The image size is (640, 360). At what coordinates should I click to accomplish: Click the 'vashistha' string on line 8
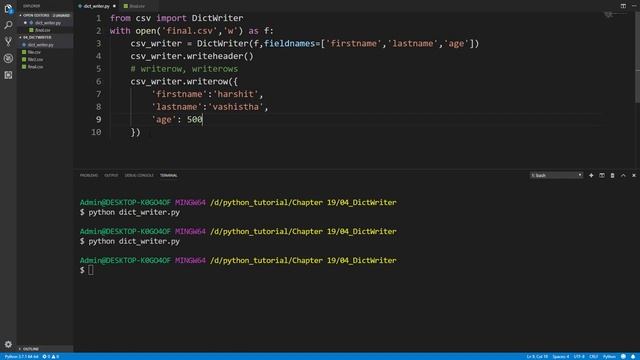236,107
